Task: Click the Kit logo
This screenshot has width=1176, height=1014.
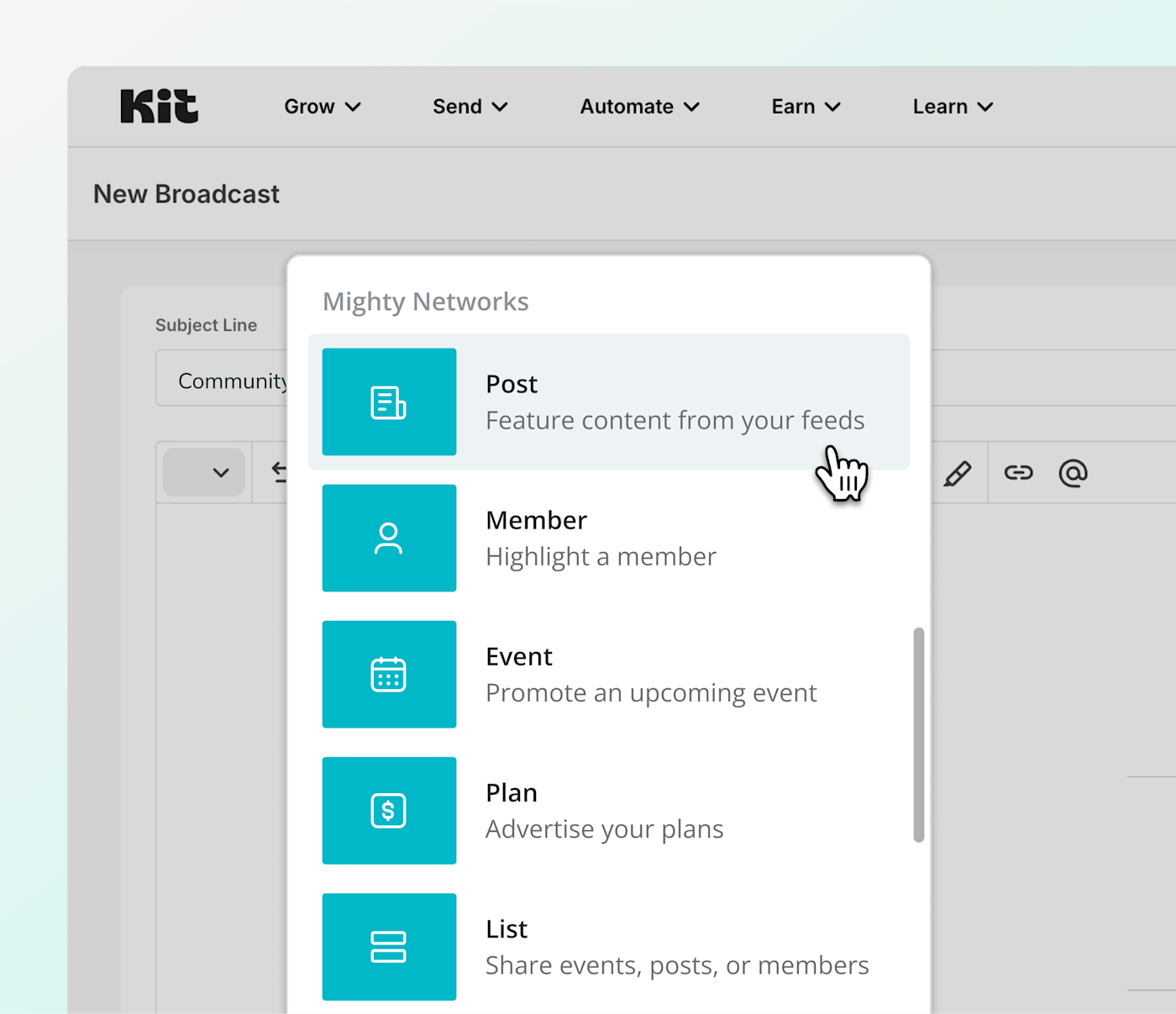Action: (160, 107)
